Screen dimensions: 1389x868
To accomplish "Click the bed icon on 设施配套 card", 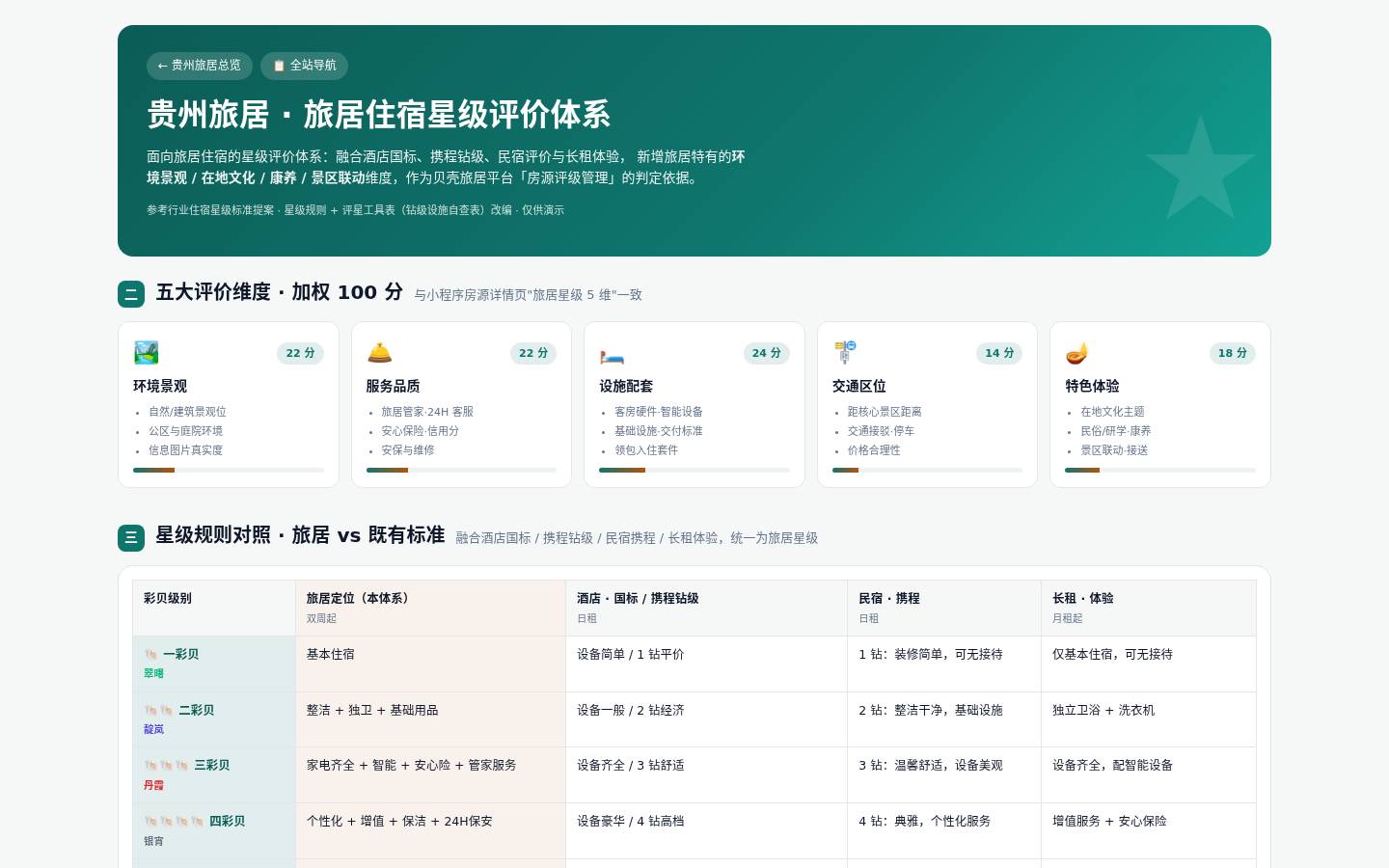I will coord(612,353).
